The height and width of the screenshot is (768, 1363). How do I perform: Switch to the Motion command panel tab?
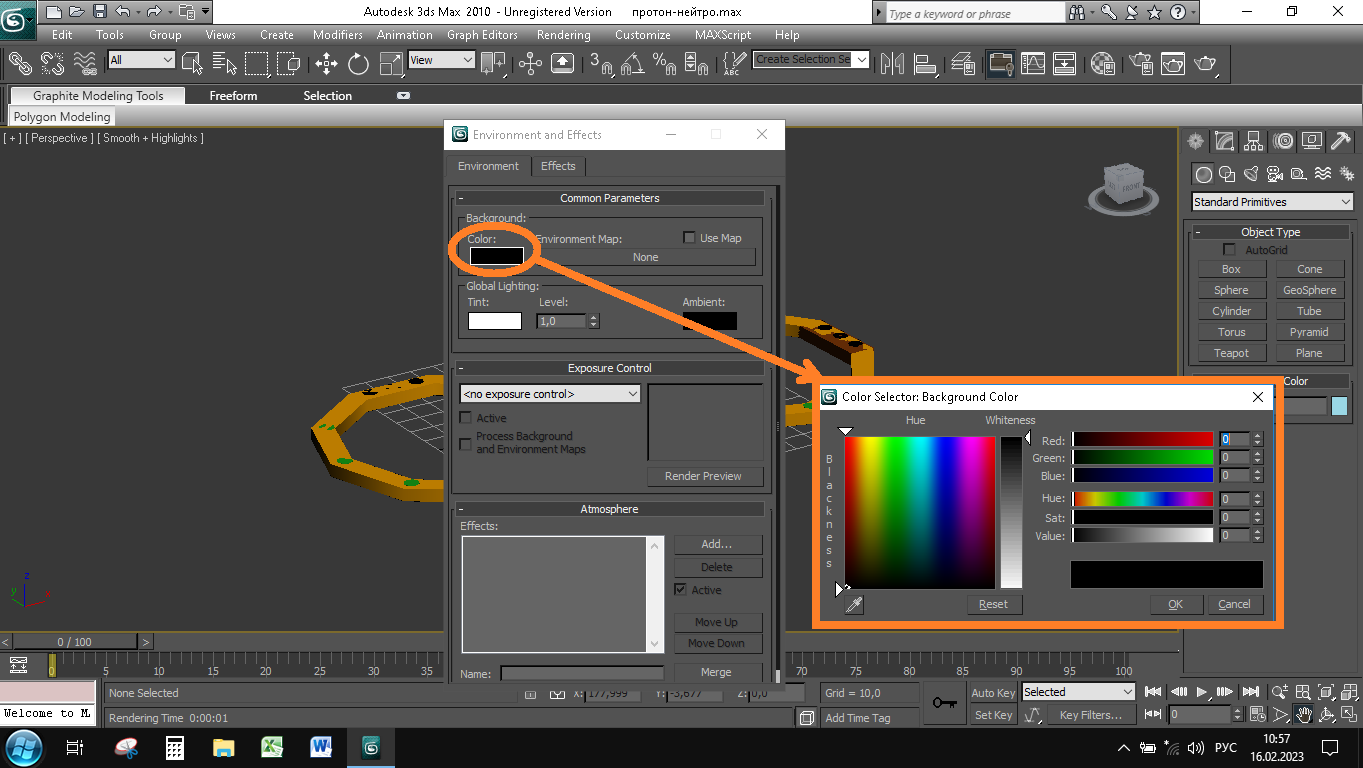tap(1283, 141)
